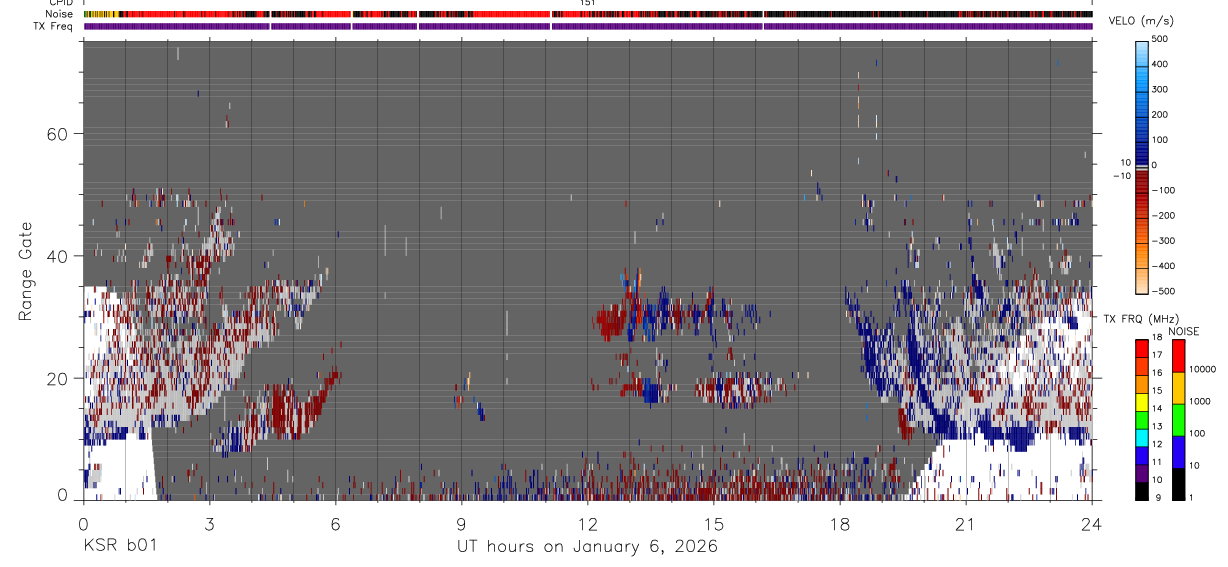
Task: Click the cyan 12-13 MHz swatch in the TX FRQ legend
Action: [x=1142, y=438]
